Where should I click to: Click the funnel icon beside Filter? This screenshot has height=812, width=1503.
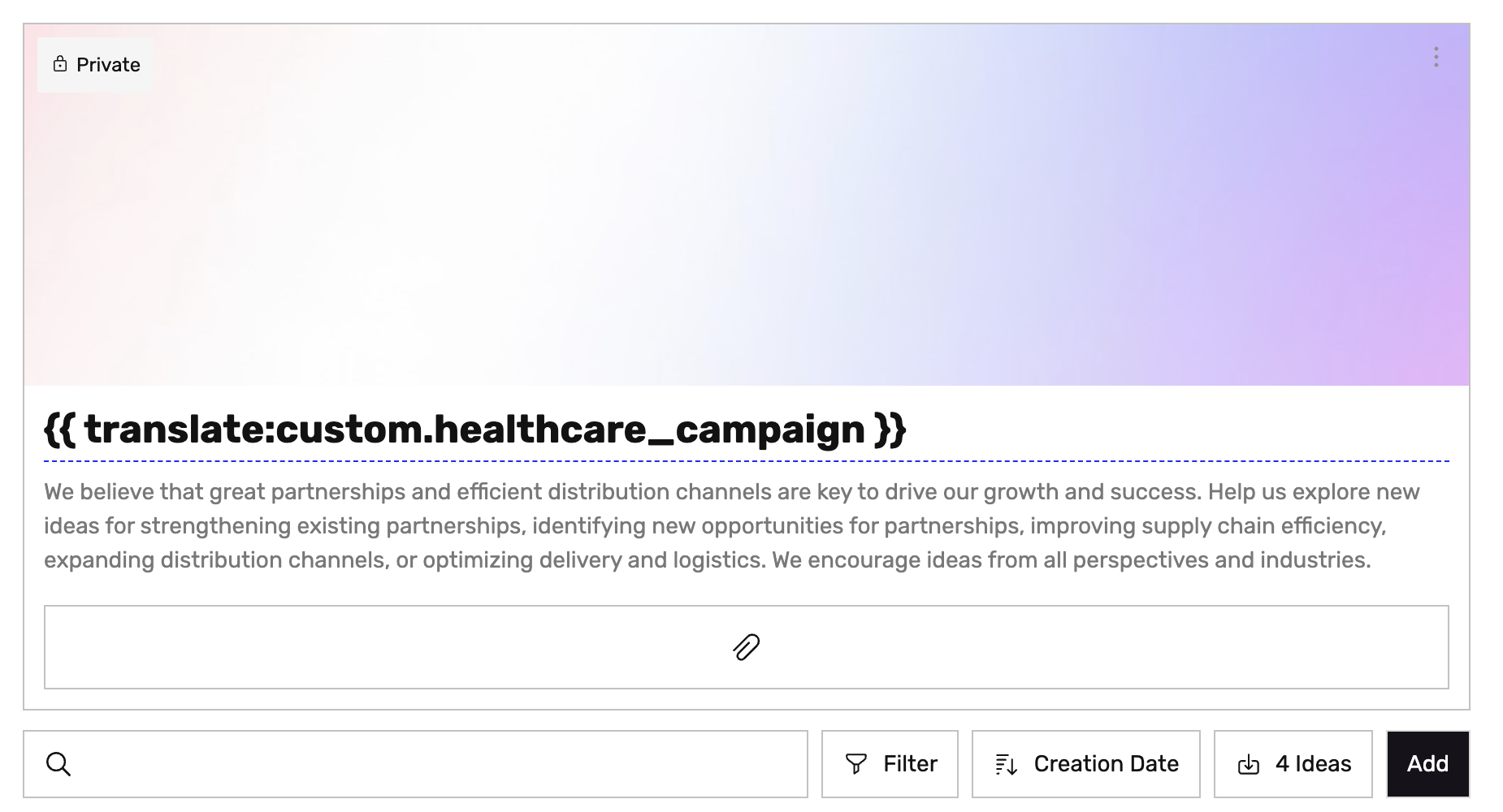856,764
